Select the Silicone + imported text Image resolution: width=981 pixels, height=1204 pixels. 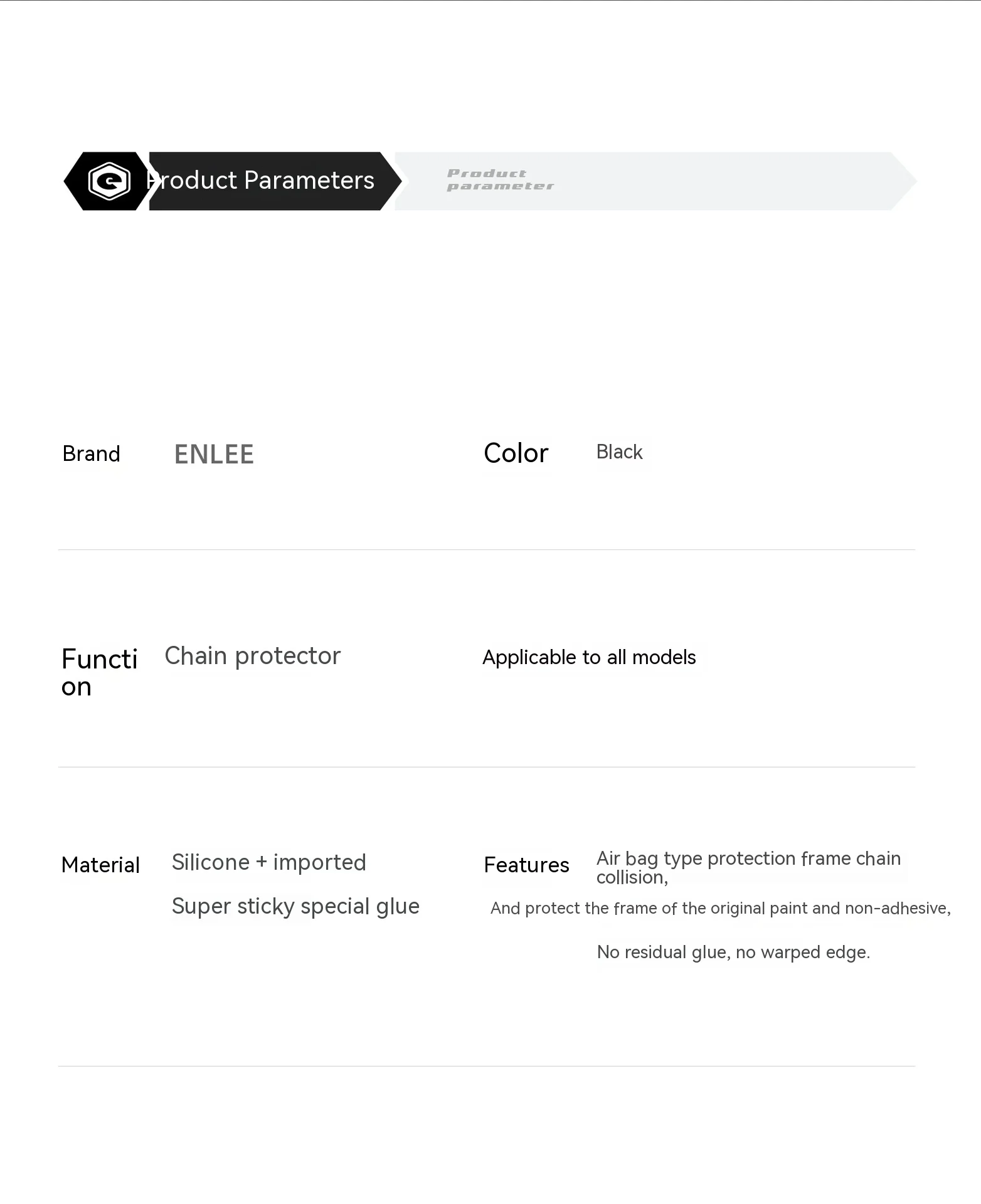pyautogui.click(x=268, y=862)
